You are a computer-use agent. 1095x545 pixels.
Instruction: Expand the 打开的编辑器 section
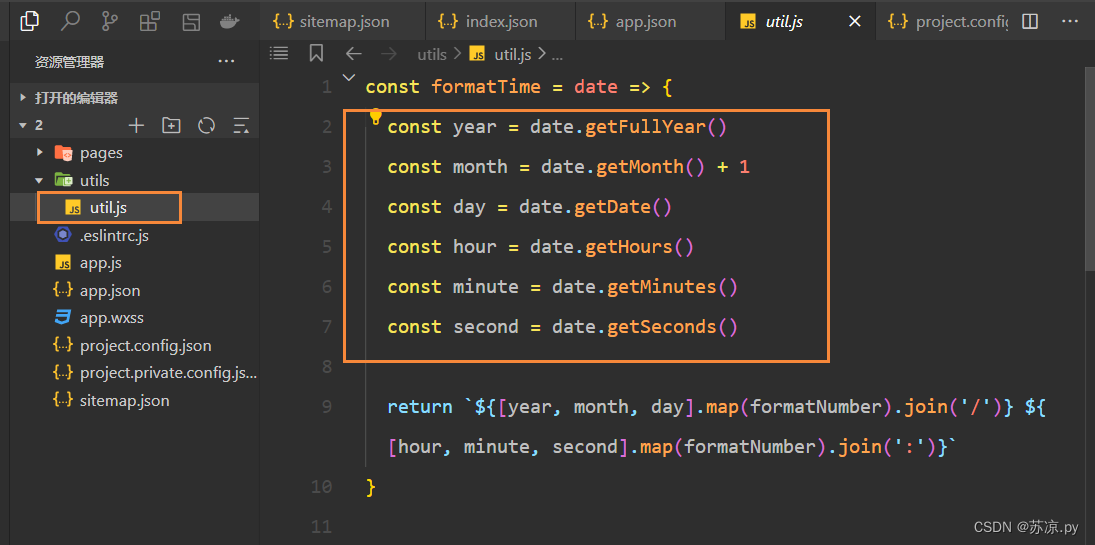(23, 98)
